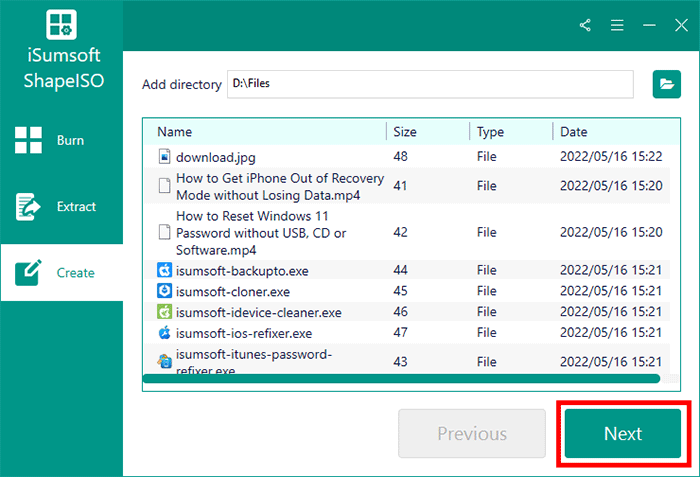Image resolution: width=700 pixels, height=477 pixels.
Task: Click the itunes-password-refixer app icon
Action: [164, 361]
